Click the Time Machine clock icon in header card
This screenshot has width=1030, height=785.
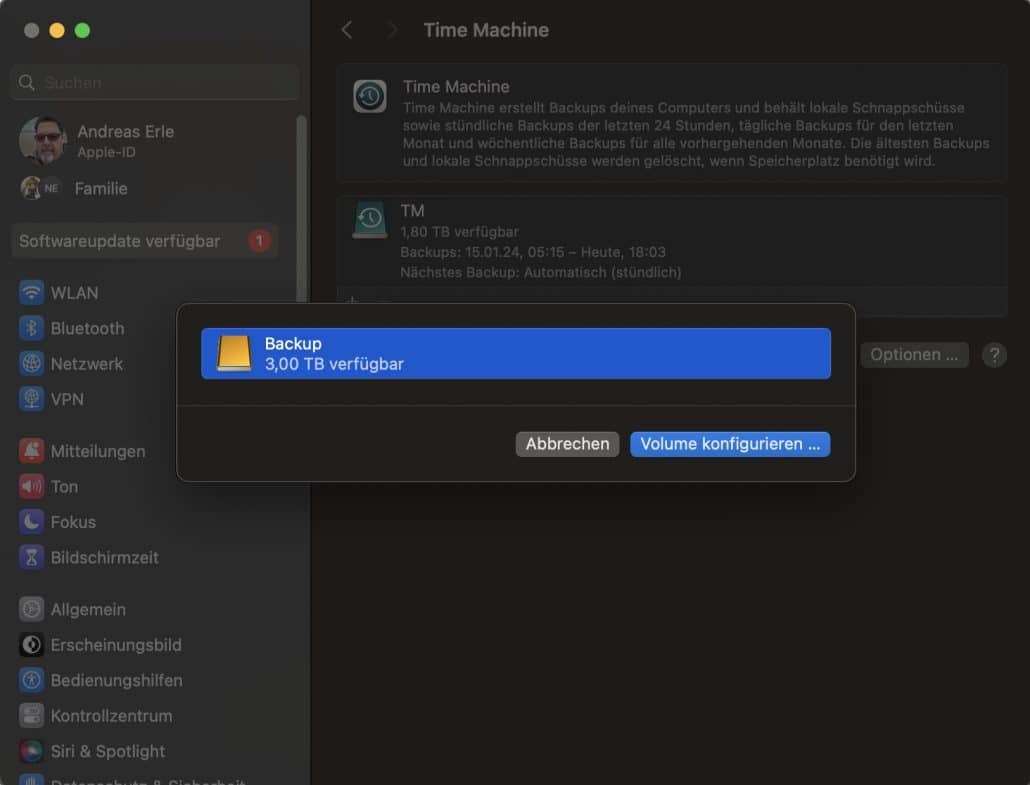(370, 97)
